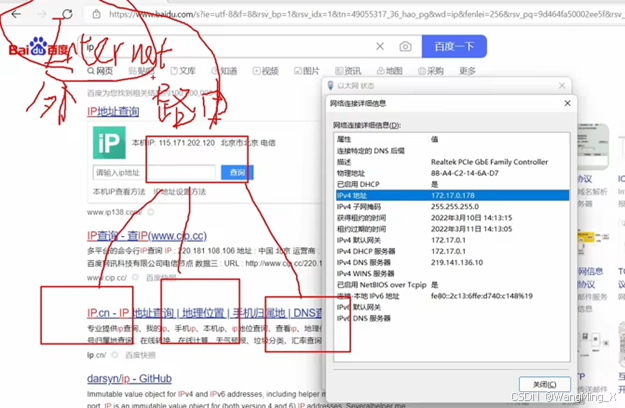The width and height of the screenshot is (625, 408).
Task: Select the 租约过期的时间 row
Action: [x=452, y=229]
